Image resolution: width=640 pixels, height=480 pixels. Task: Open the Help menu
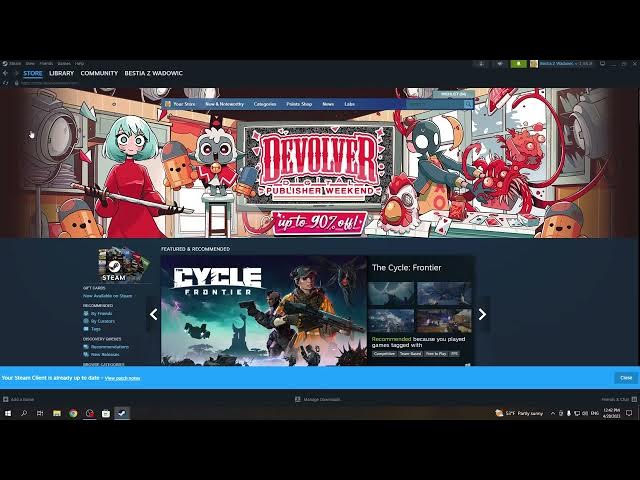click(80, 64)
